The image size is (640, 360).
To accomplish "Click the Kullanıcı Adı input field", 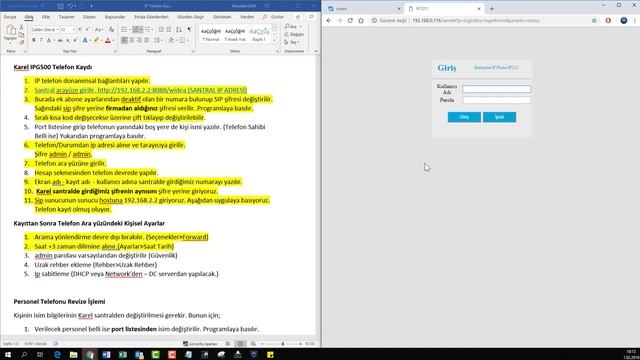I will [x=496, y=89].
